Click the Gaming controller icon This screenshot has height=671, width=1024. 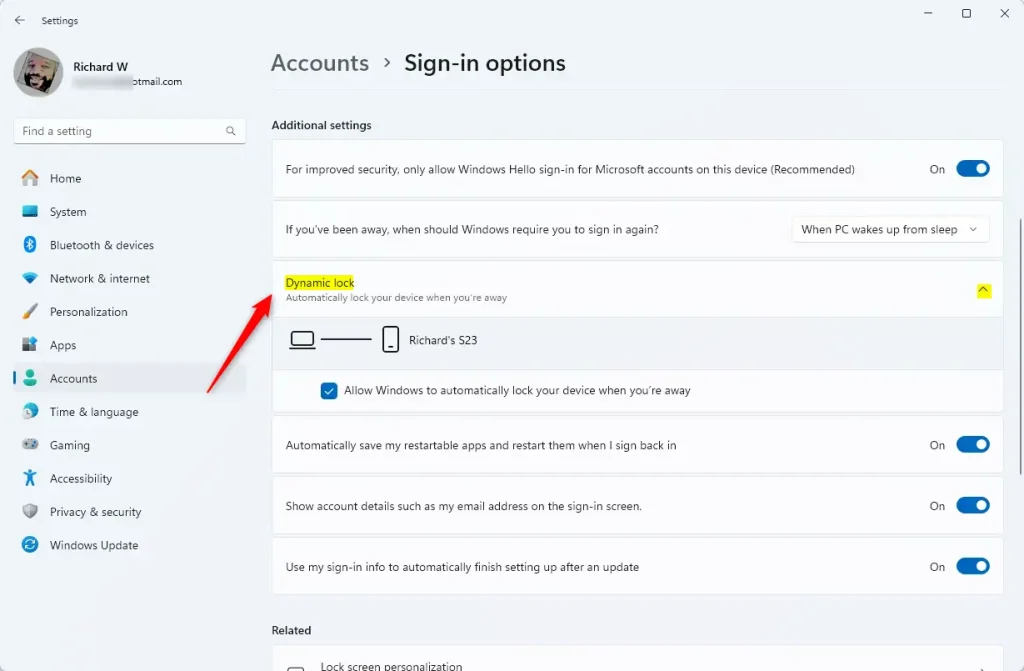(x=30, y=445)
